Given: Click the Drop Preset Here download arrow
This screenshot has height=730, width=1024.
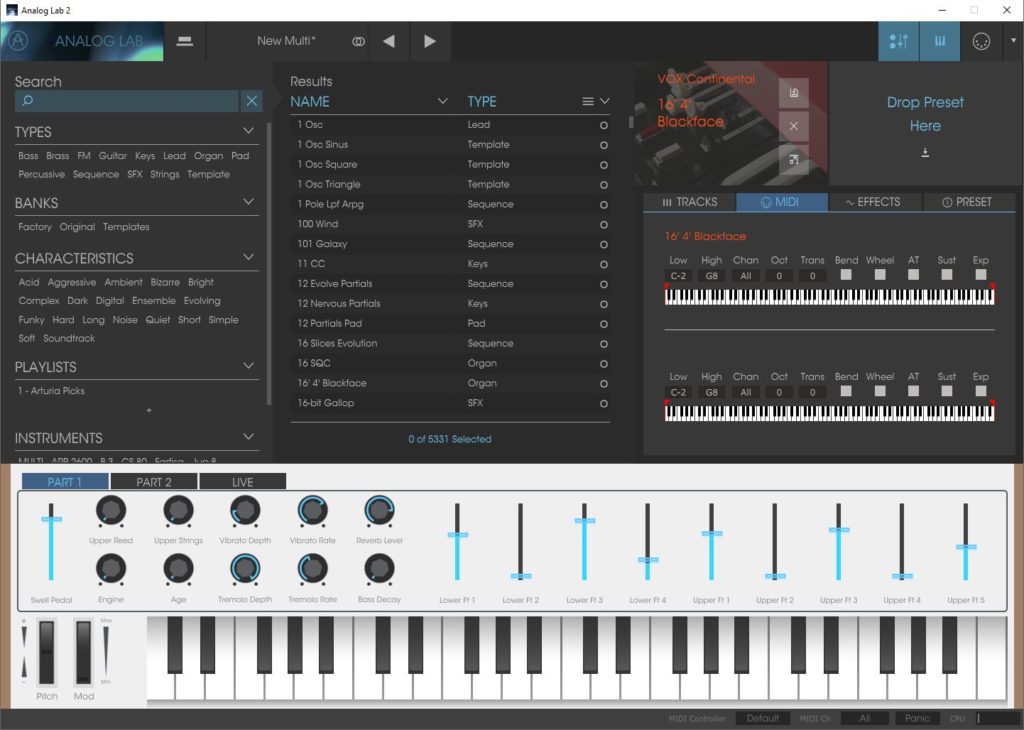Looking at the screenshot, I should (x=925, y=152).
